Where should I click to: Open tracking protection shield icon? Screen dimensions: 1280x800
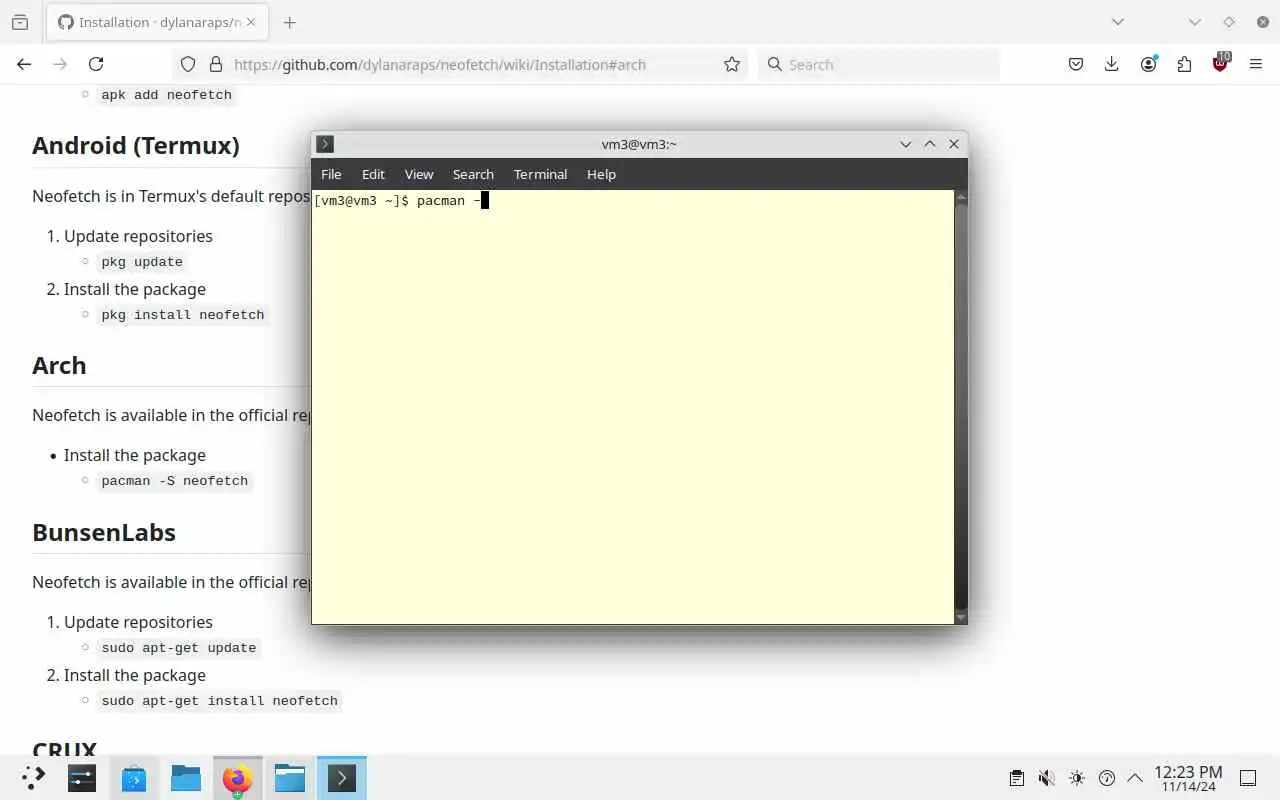pos(188,64)
